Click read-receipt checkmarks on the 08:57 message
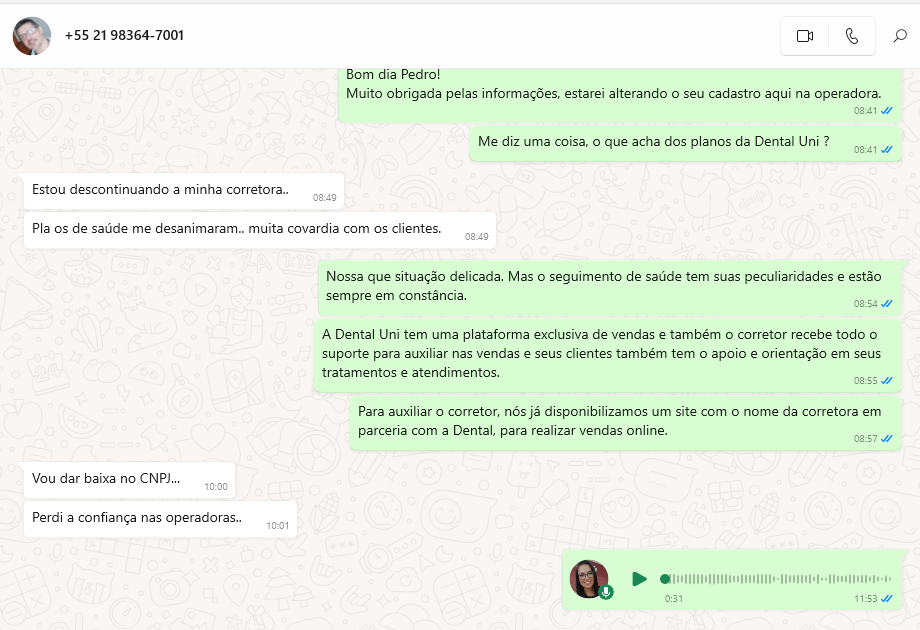920x630 pixels. click(x=887, y=439)
